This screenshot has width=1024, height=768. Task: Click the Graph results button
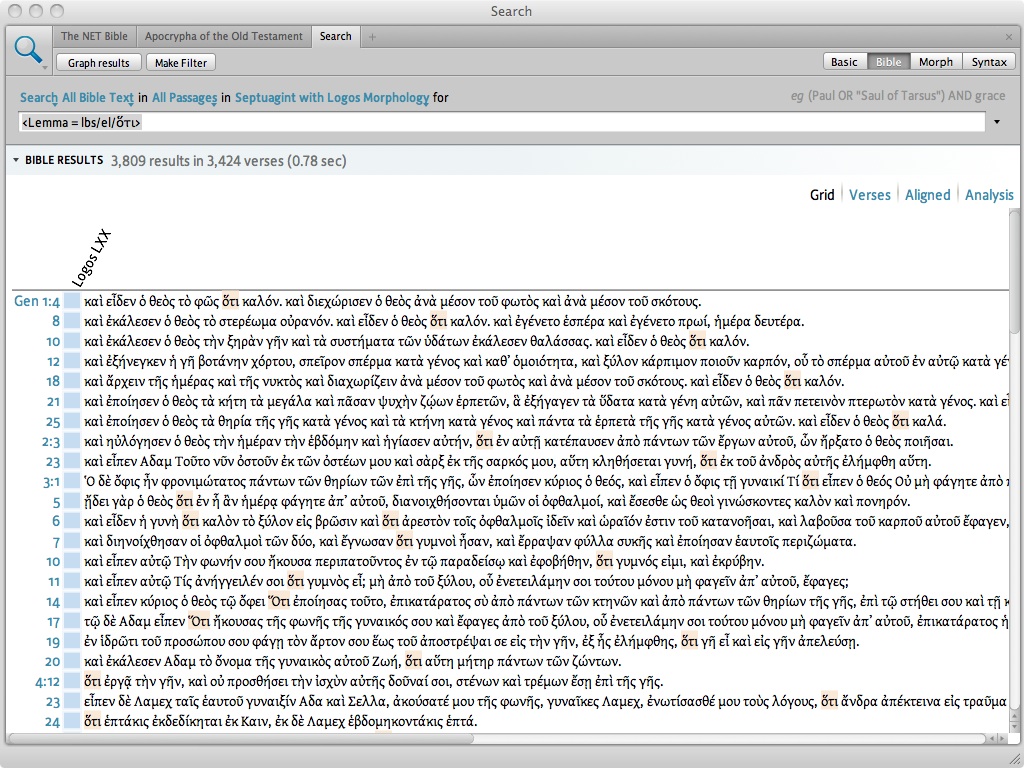click(99, 63)
